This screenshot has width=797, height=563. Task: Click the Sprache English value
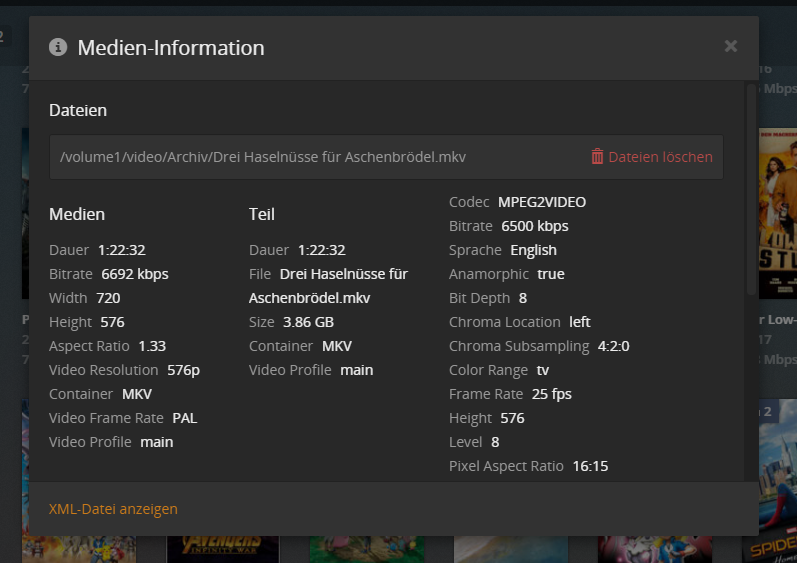tap(533, 250)
